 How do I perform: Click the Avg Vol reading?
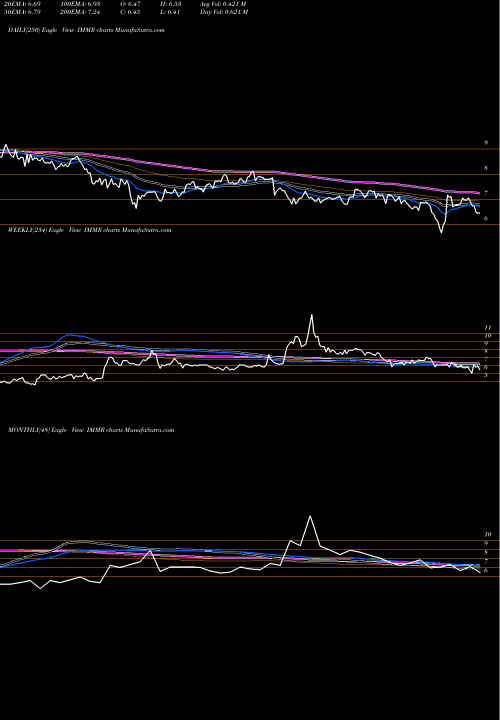(x=223, y=4)
